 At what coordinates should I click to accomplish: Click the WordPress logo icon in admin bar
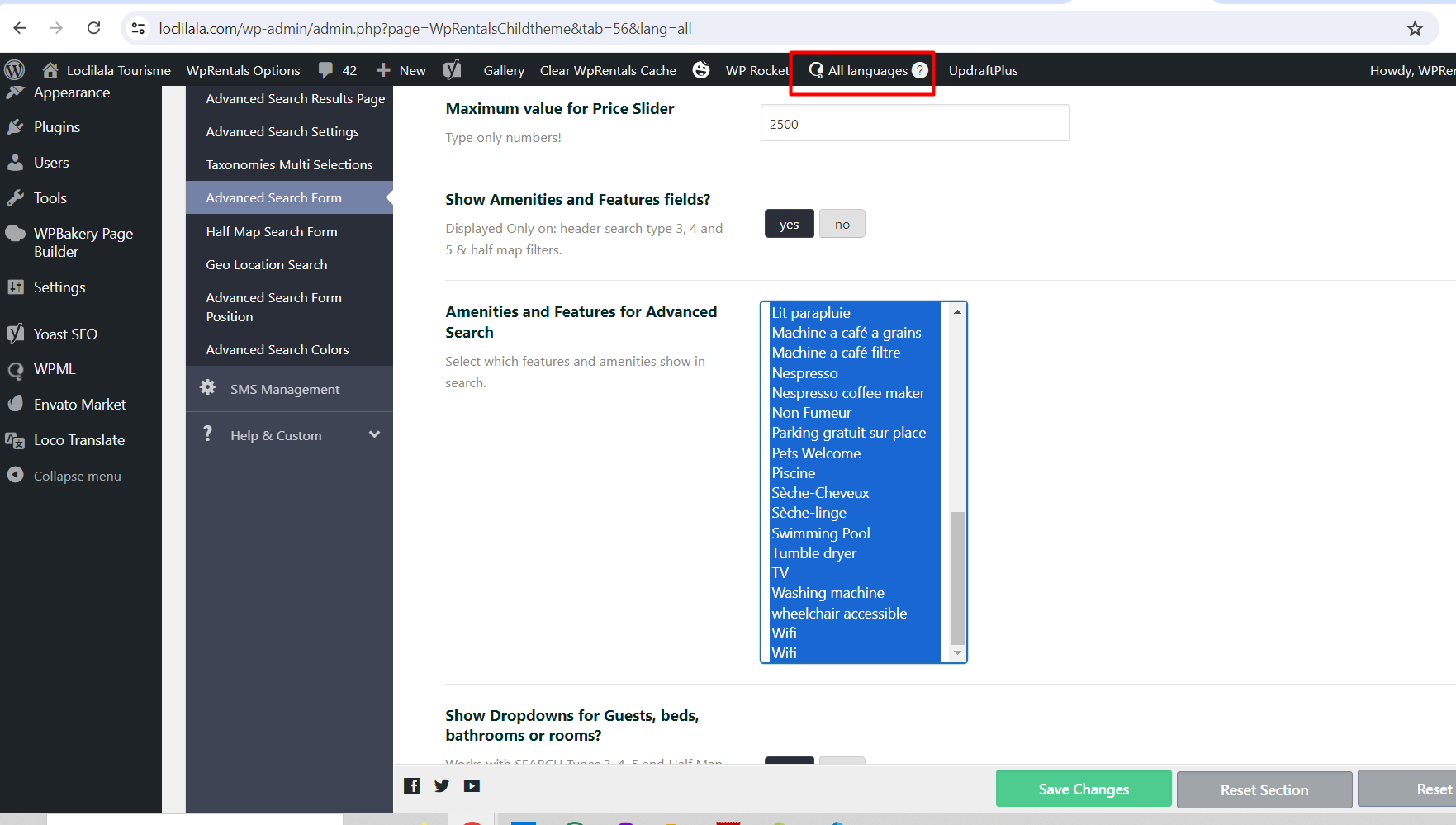pos(15,70)
